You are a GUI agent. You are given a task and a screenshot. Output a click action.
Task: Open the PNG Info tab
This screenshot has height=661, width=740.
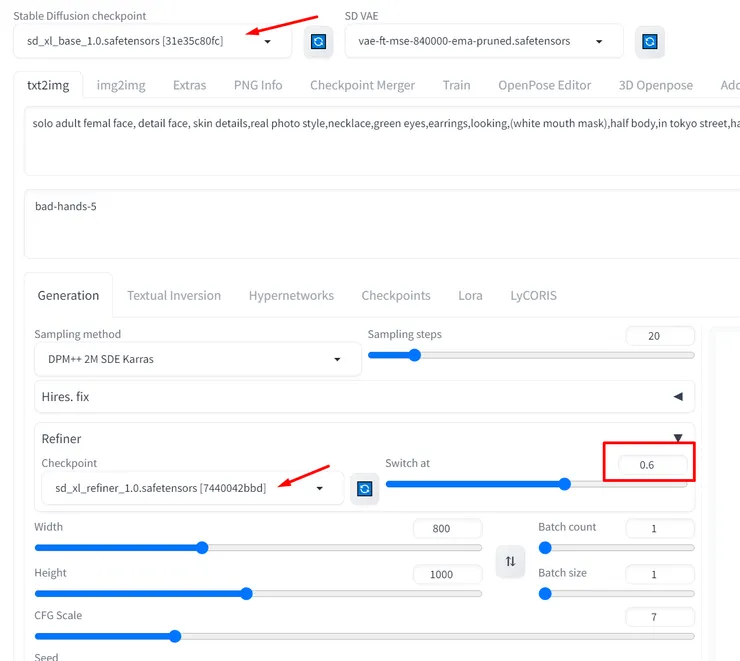point(258,85)
